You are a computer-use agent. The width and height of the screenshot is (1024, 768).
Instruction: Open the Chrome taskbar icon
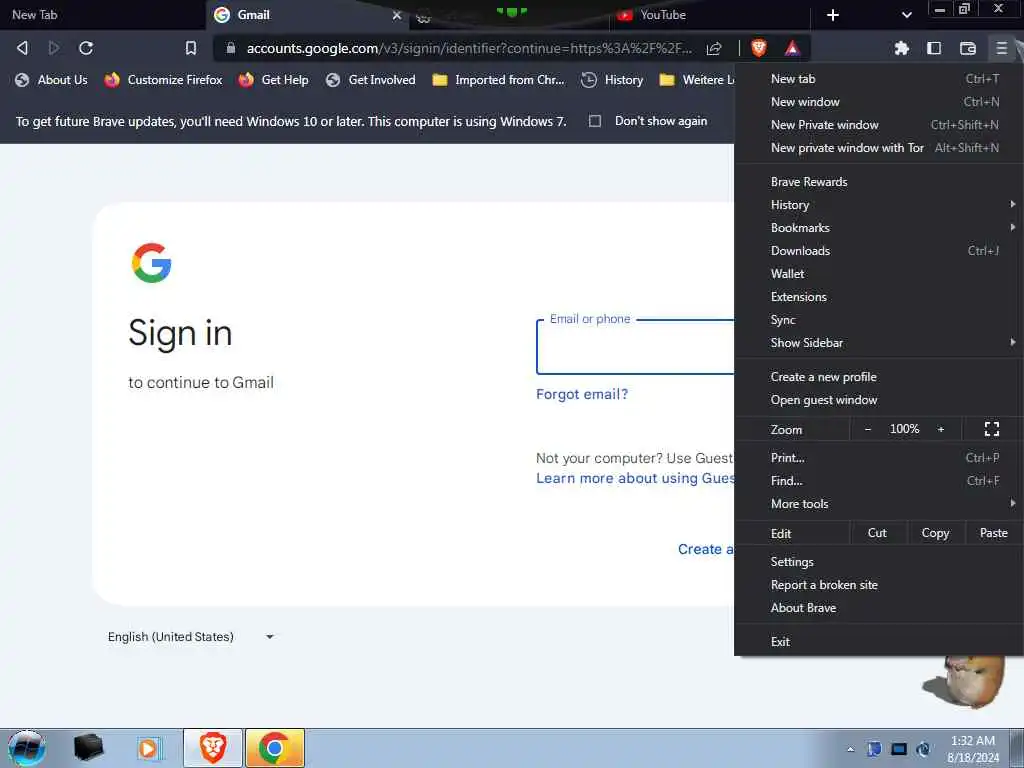pos(275,748)
